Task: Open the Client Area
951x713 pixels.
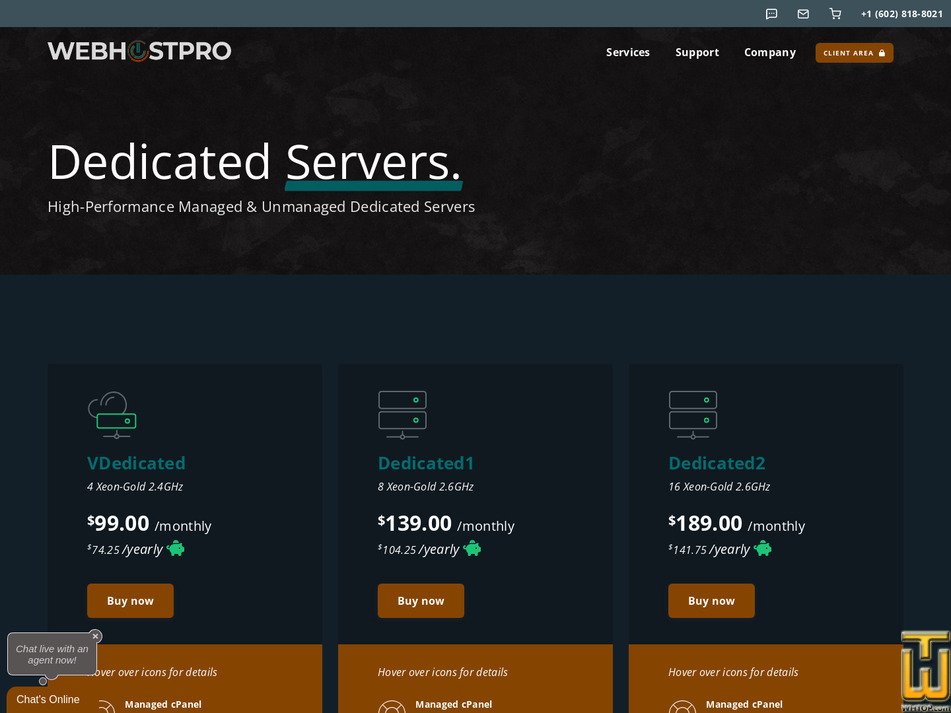Action: (854, 52)
